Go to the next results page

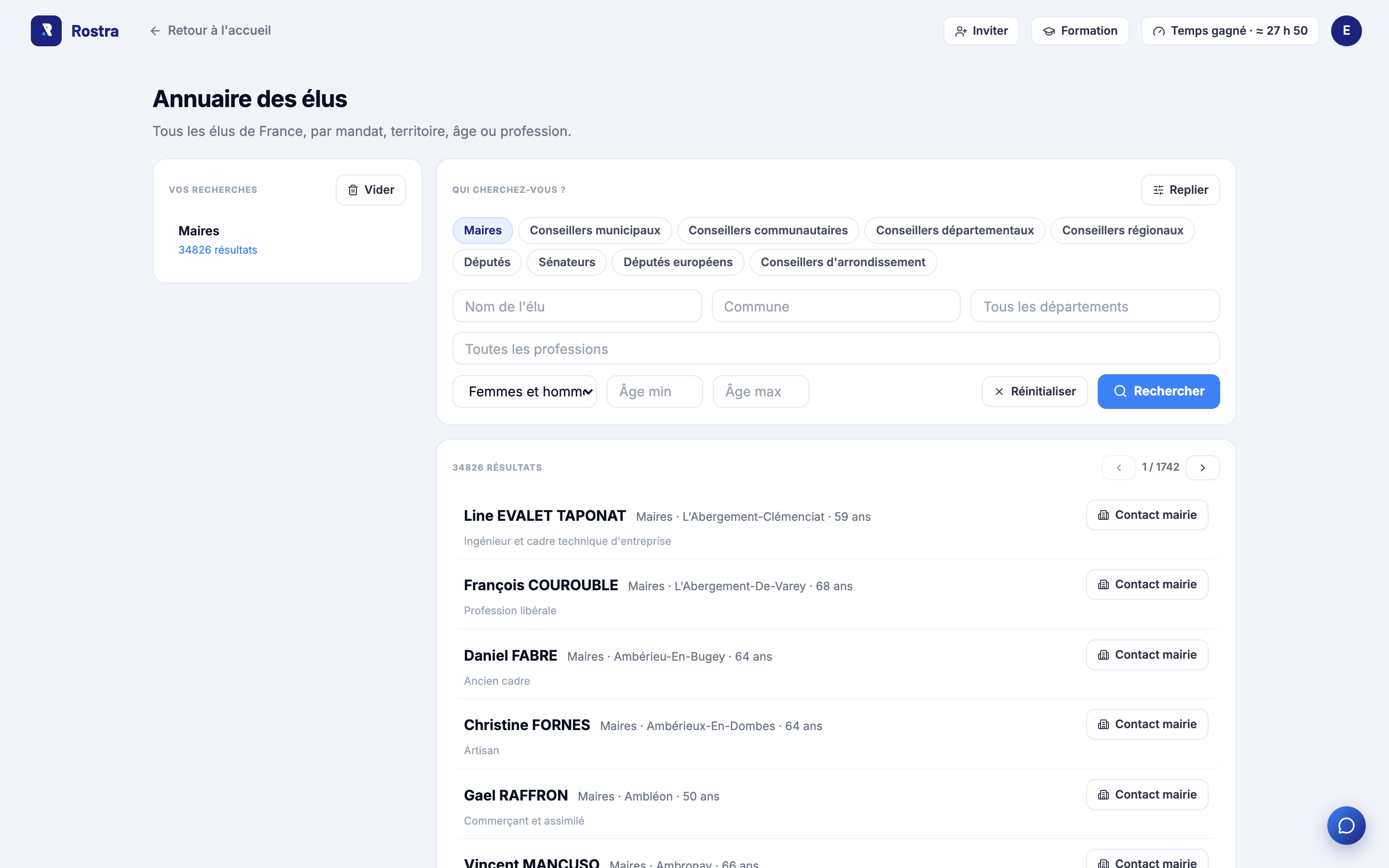click(1202, 467)
